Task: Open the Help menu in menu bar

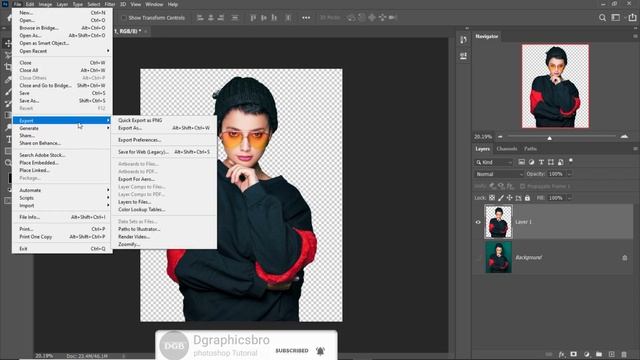Action: pos(173,4)
